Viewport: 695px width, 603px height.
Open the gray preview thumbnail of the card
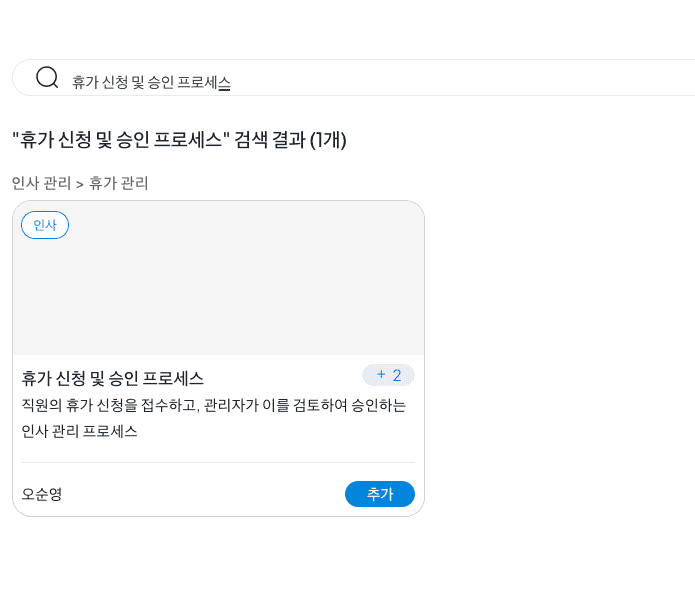pos(219,278)
